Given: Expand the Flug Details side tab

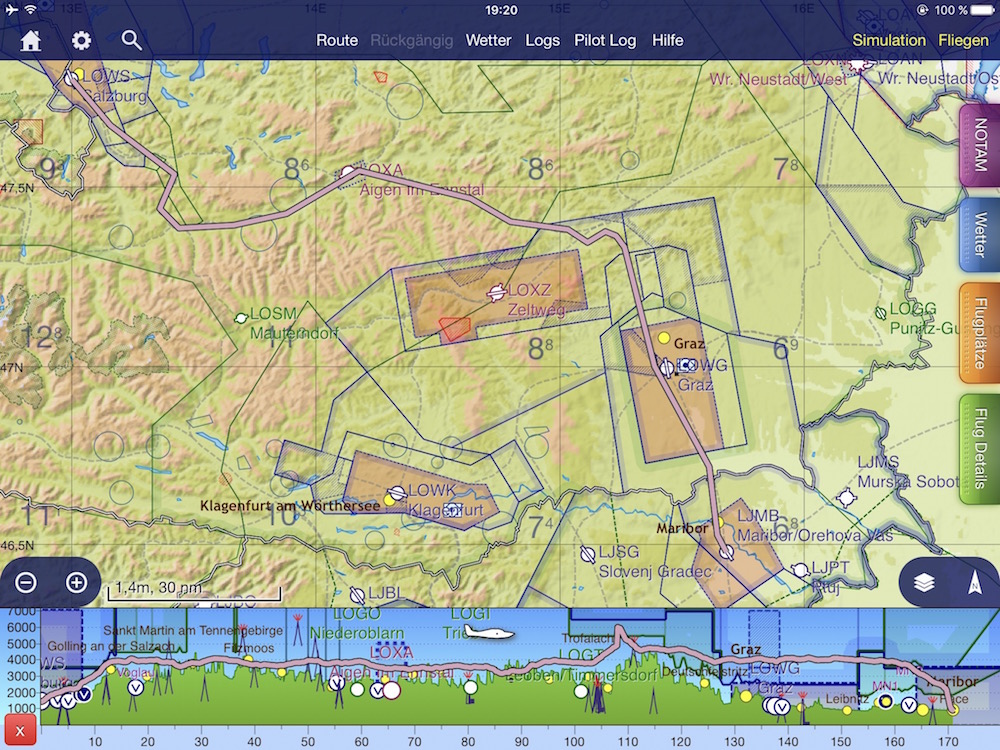Looking at the screenshot, I should 980,448.
